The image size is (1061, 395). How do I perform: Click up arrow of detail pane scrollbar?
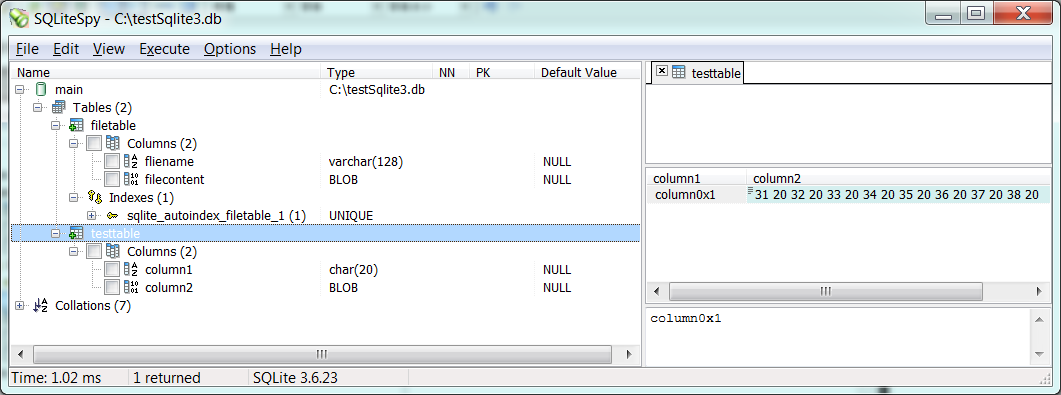tap(1040, 319)
